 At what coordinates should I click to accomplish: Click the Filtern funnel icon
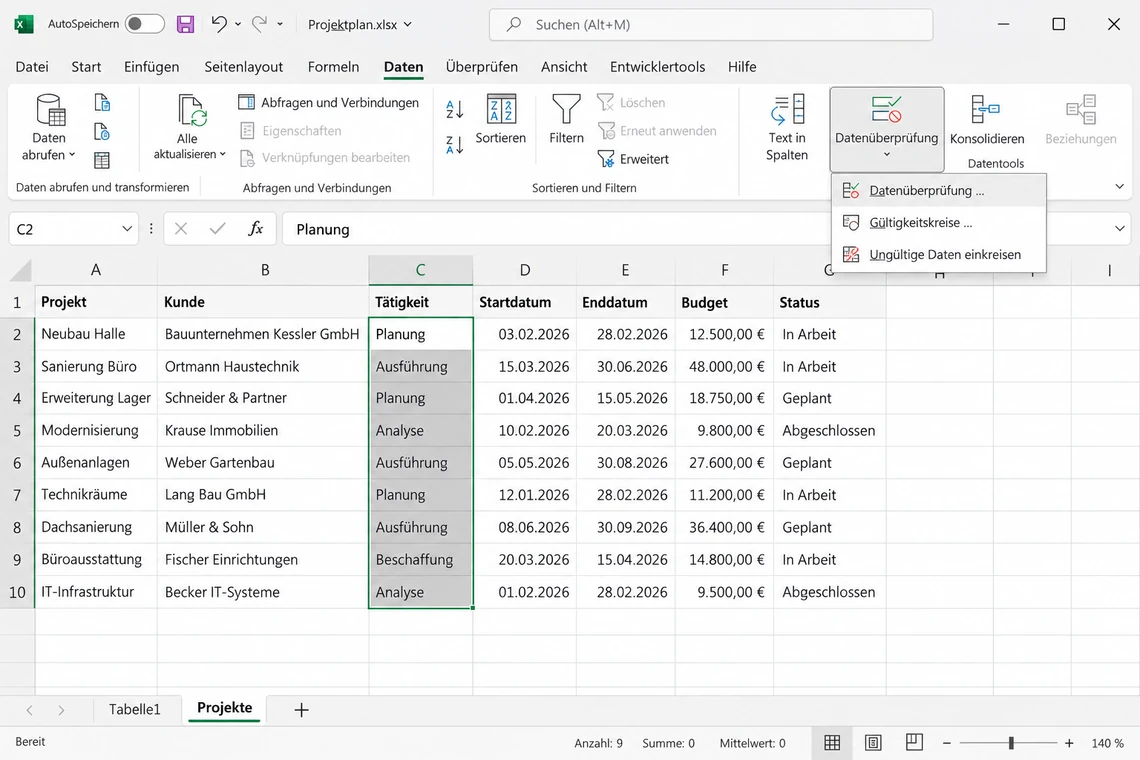click(x=566, y=109)
